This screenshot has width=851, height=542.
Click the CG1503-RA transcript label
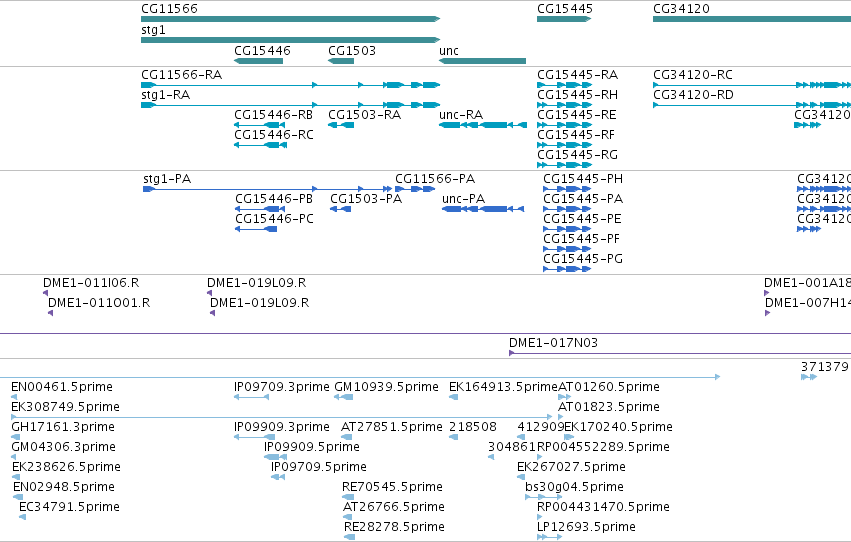click(x=364, y=114)
